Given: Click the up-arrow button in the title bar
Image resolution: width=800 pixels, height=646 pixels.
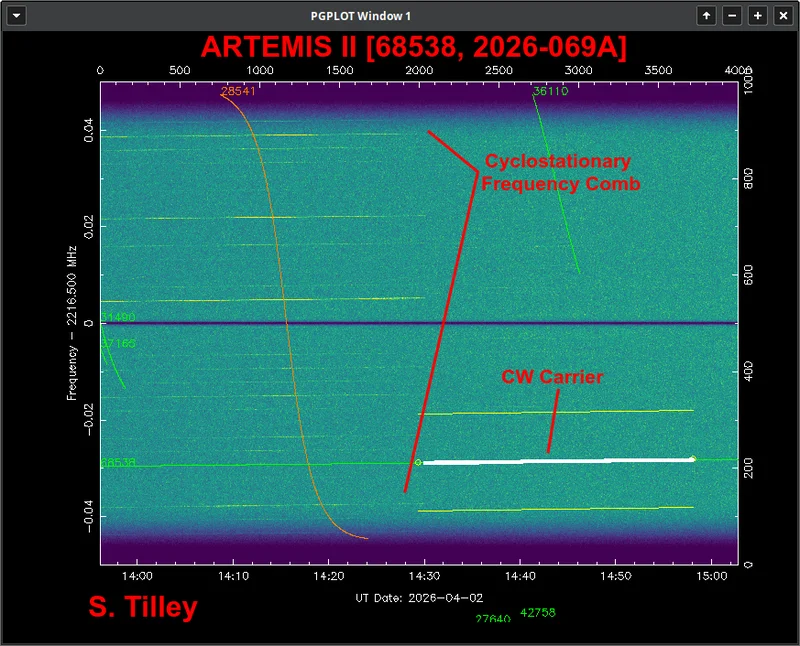Looking at the screenshot, I should point(706,16).
